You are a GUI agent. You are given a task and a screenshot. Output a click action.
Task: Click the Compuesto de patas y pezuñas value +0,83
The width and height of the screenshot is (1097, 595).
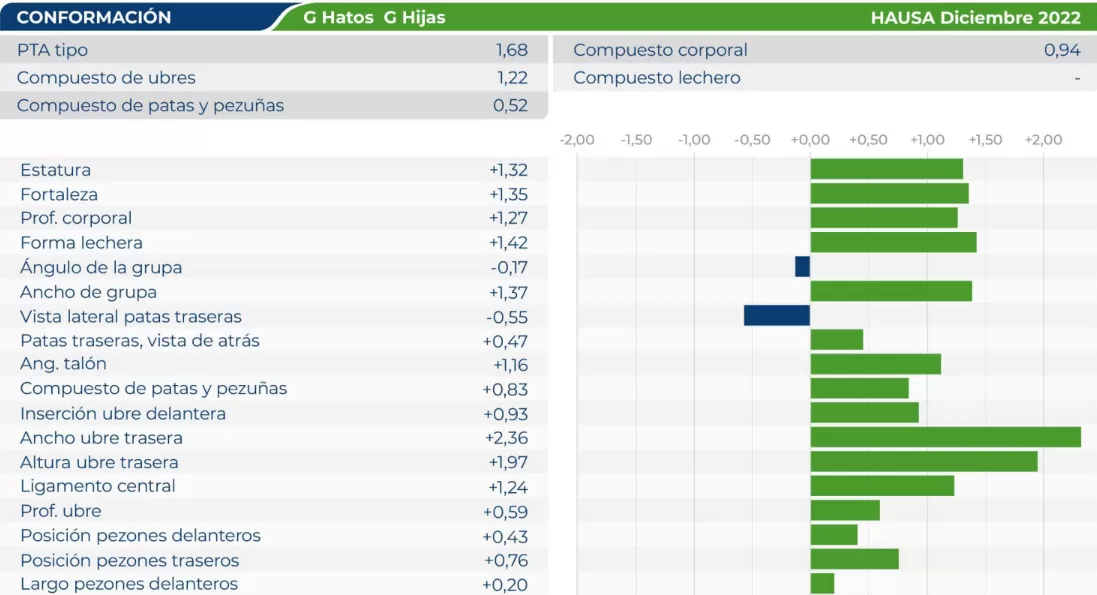pos(505,389)
